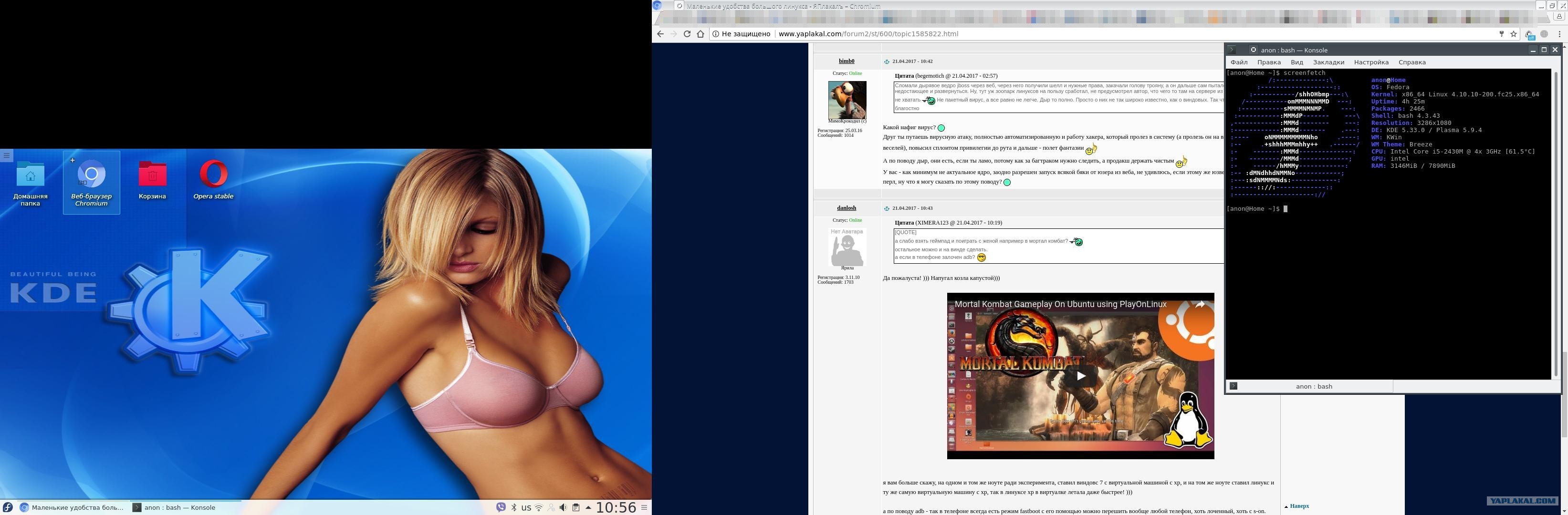Open the Chromium home page button
Screen dimensions: 1568x515
700,34
